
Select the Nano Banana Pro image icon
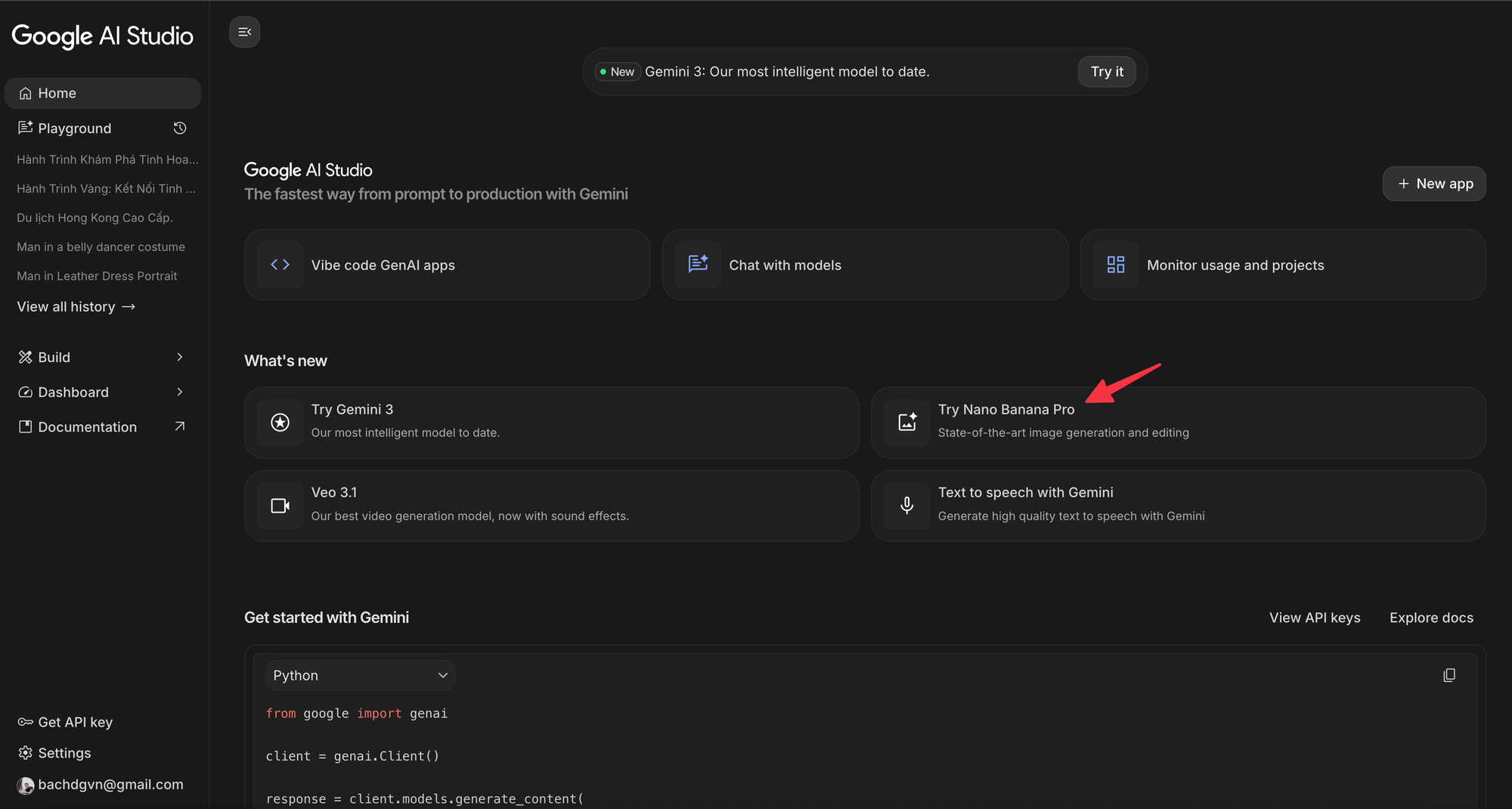[x=907, y=423]
